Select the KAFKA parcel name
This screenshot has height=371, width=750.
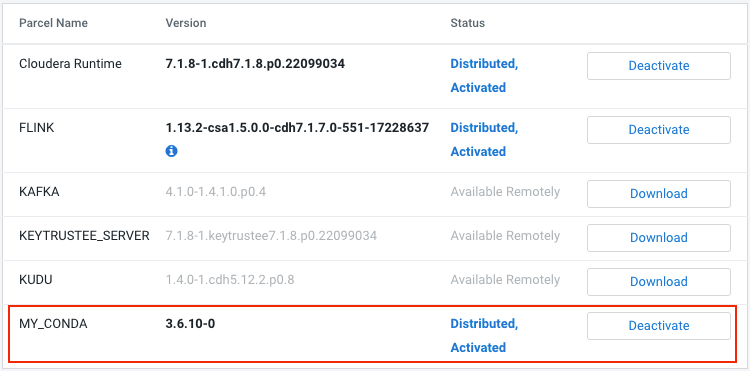39,192
